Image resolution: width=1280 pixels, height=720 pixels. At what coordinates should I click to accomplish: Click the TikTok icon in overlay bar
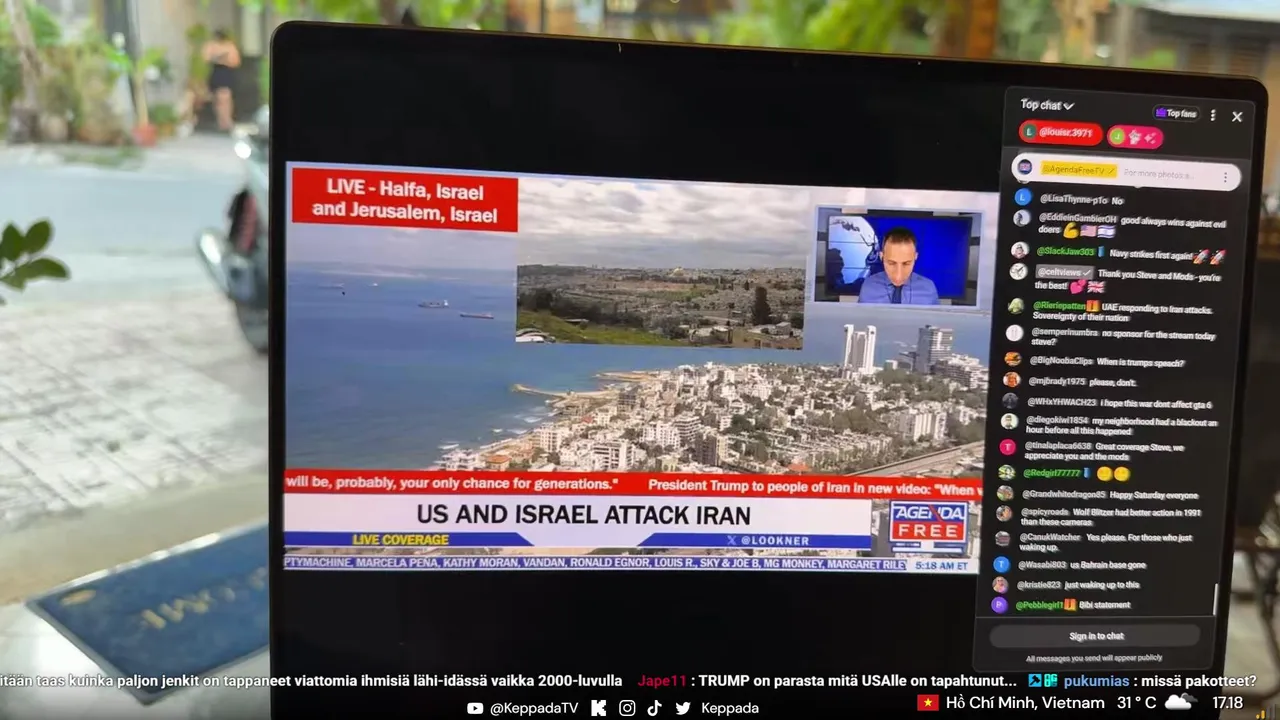coord(654,708)
